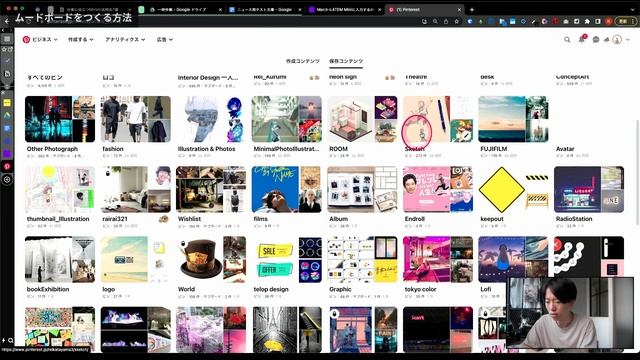Click the browser back arrow
This screenshot has width=640, height=360.
pos(7,21)
